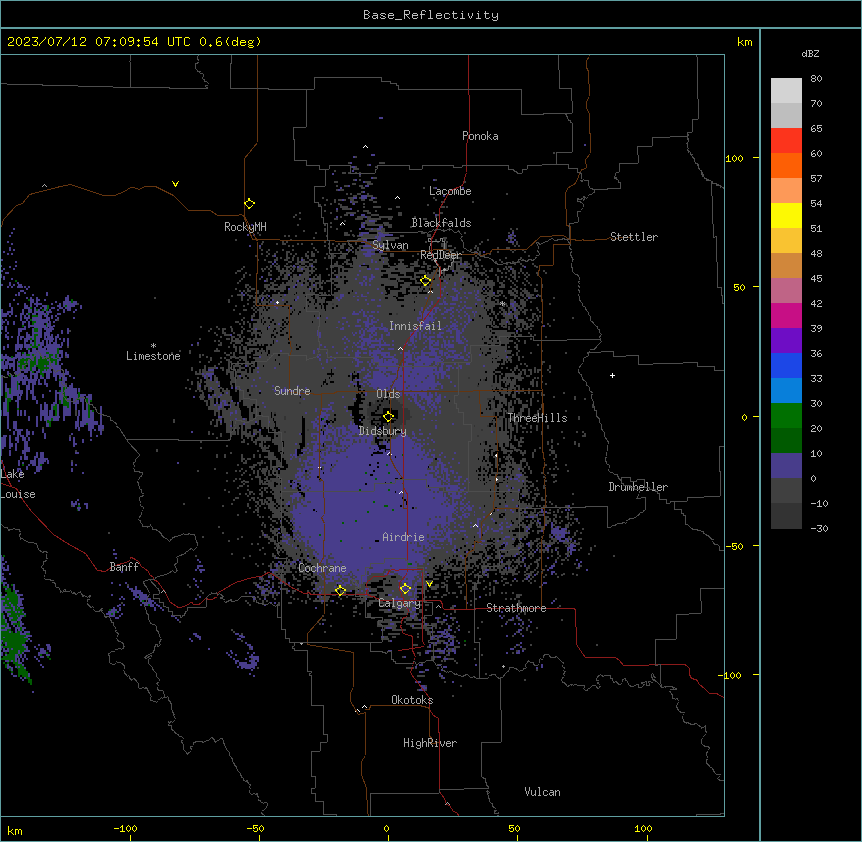This screenshot has width=862, height=842.
Task: Click the yellow V marker northeast of Calgary
Action: coord(429,584)
